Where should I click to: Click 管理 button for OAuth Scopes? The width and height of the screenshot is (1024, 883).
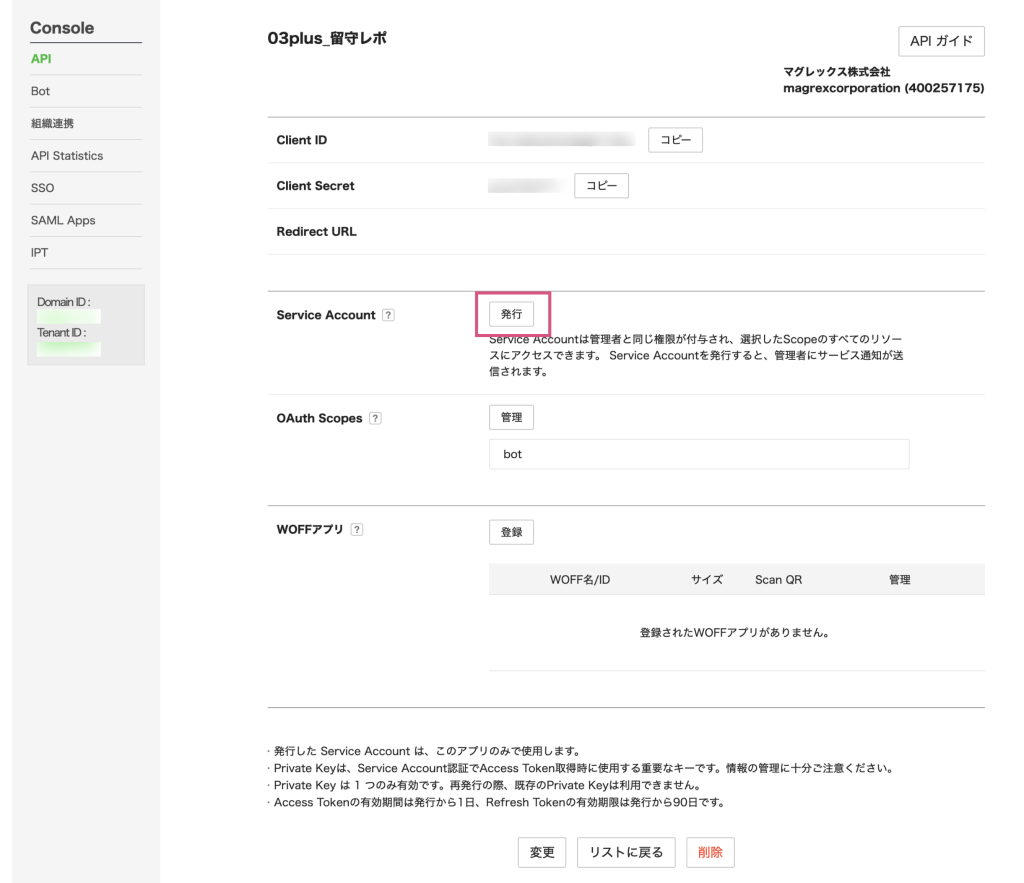[x=511, y=417]
